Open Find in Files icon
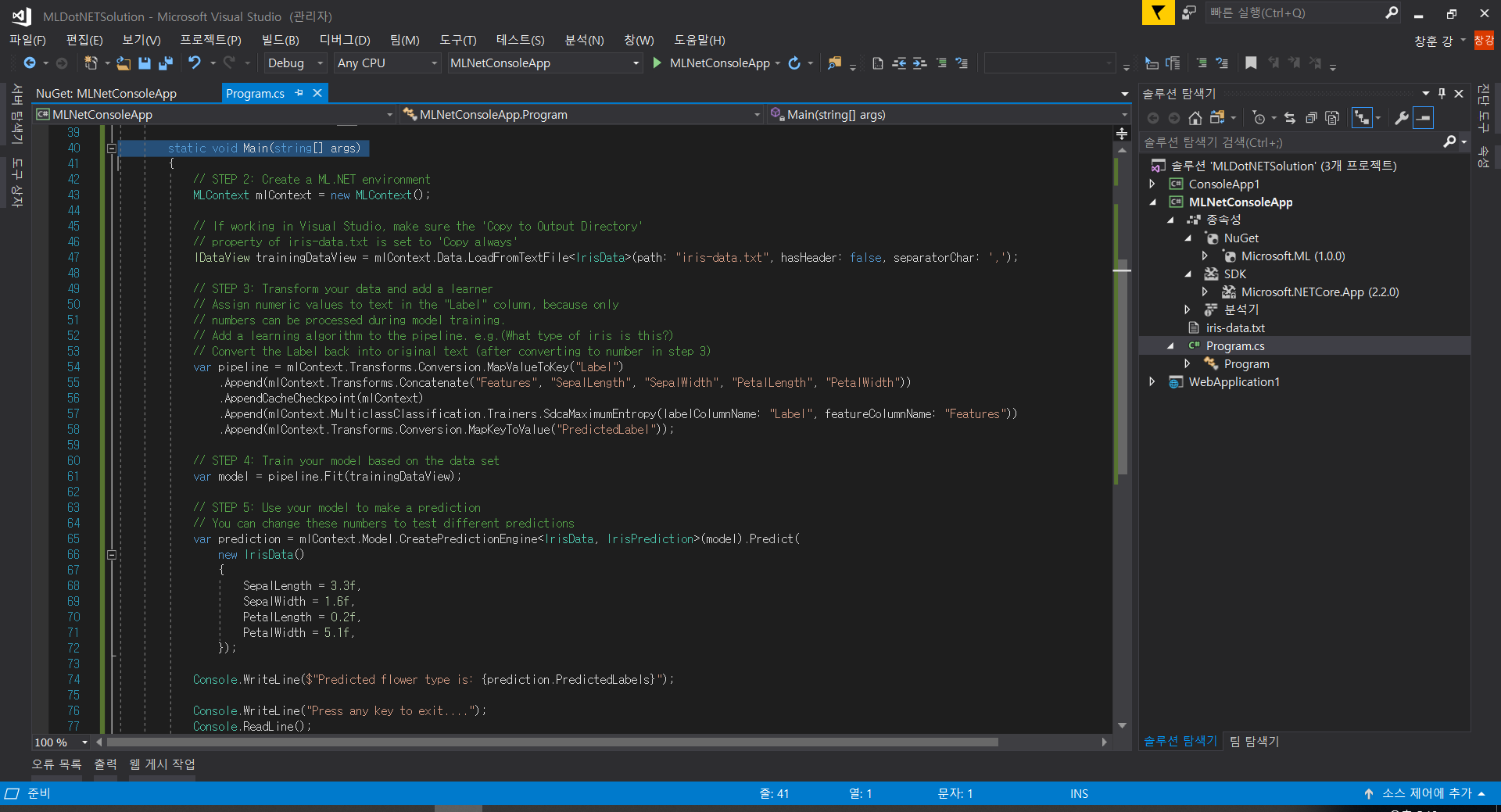This screenshot has width=1501, height=812. [x=834, y=63]
